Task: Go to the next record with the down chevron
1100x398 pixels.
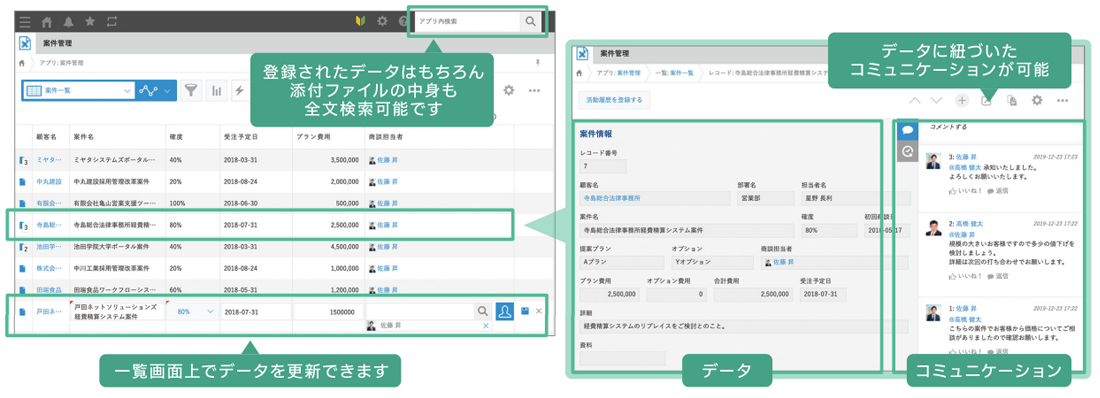Action: coord(937,100)
